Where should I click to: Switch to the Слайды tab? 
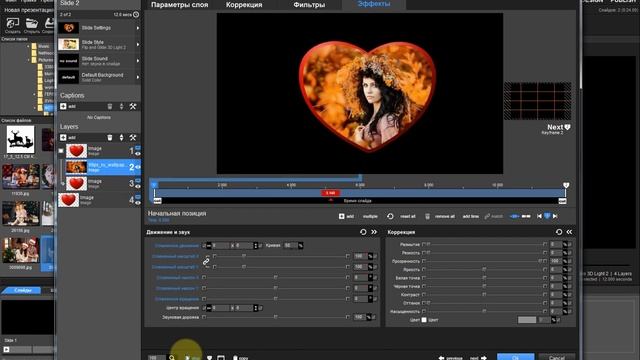pyautogui.click(x=22, y=290)
